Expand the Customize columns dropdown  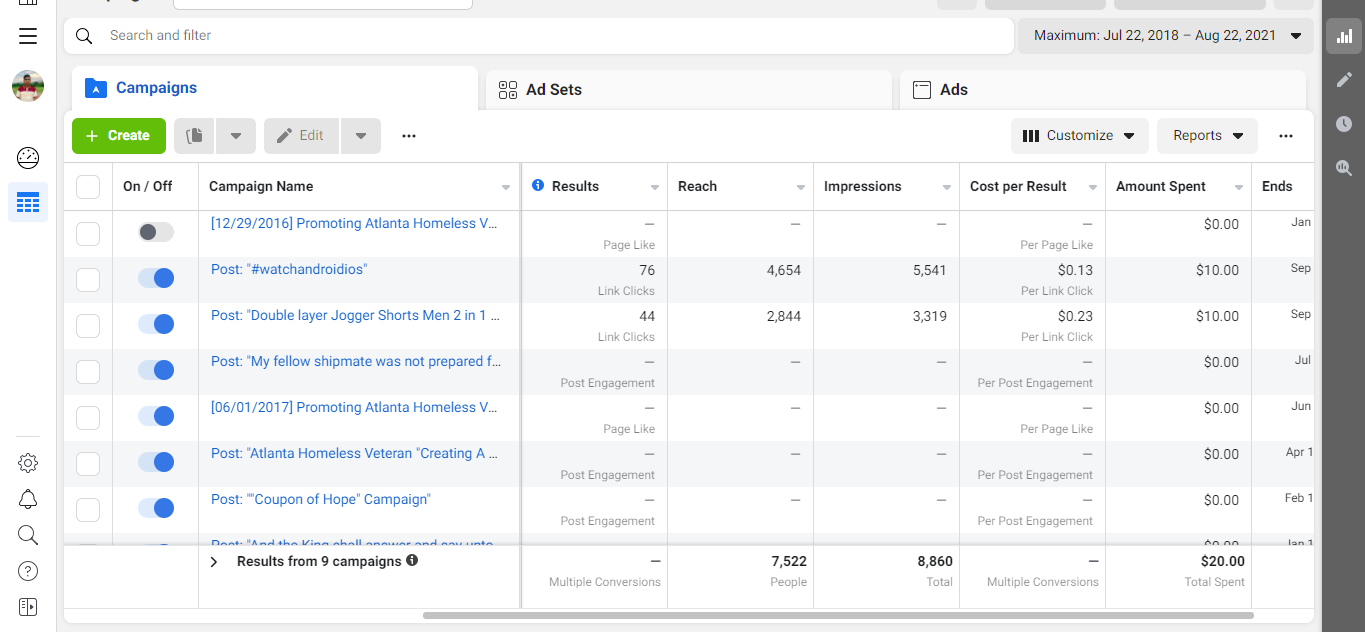pyautogui.click(x=1079, y=136)
